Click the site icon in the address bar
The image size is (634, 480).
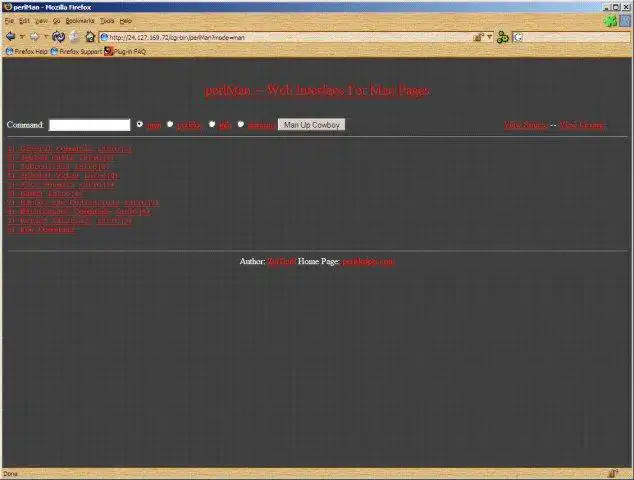point(104,37)
